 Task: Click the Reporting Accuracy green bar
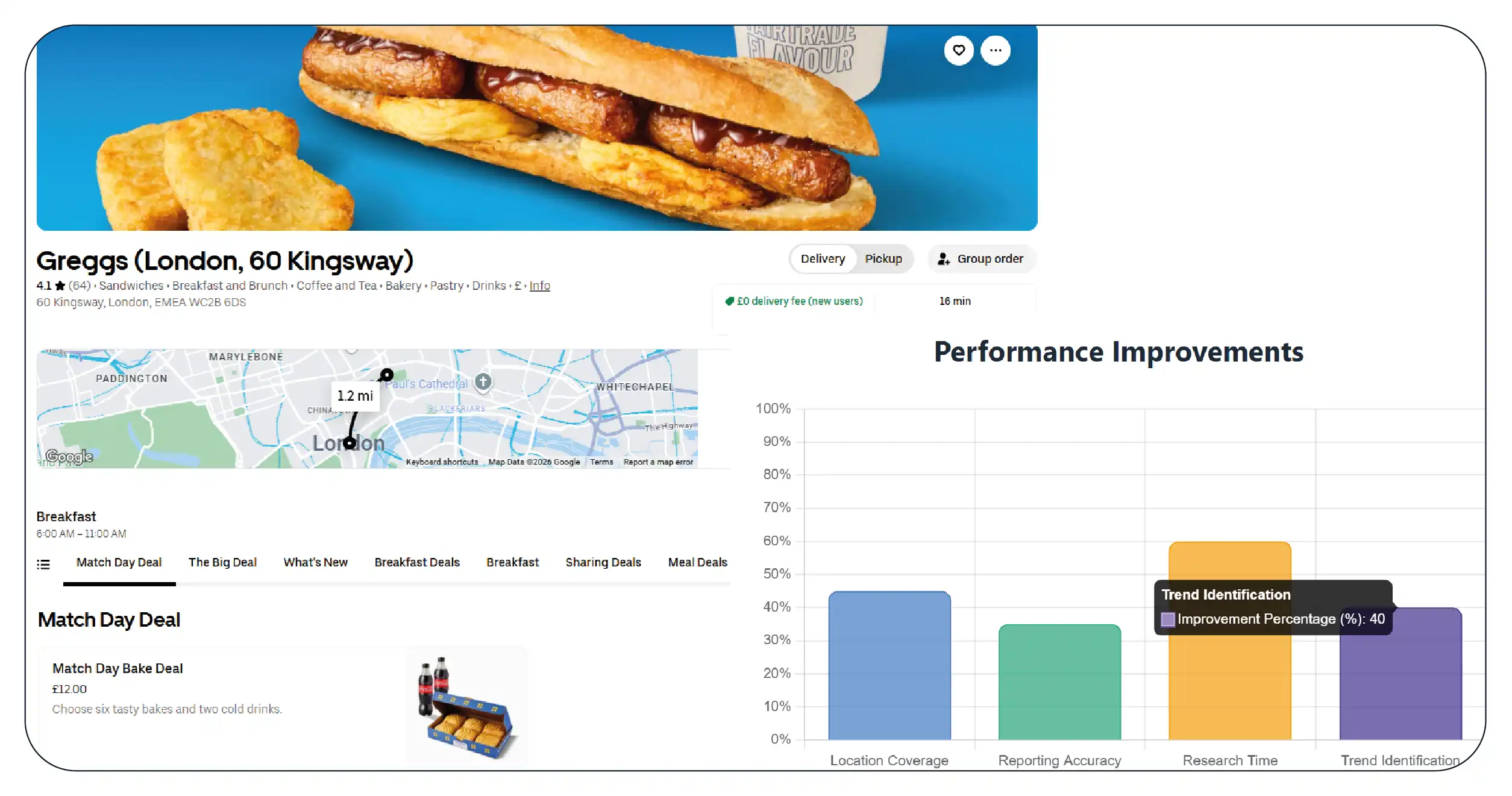(x=1059, y=682)
